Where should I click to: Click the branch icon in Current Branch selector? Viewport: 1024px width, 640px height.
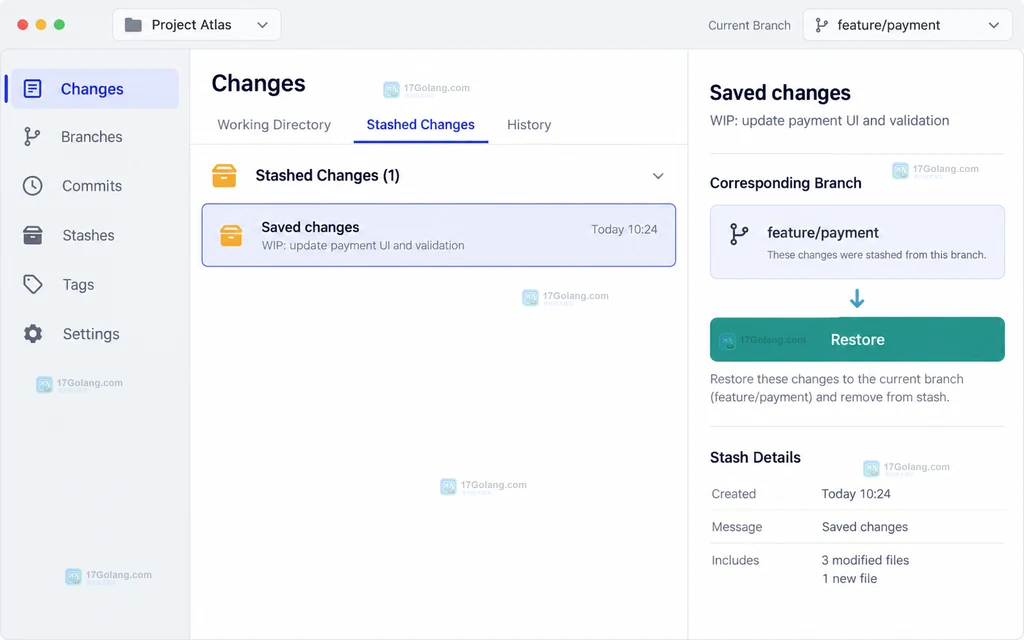(x=822, y=25)
